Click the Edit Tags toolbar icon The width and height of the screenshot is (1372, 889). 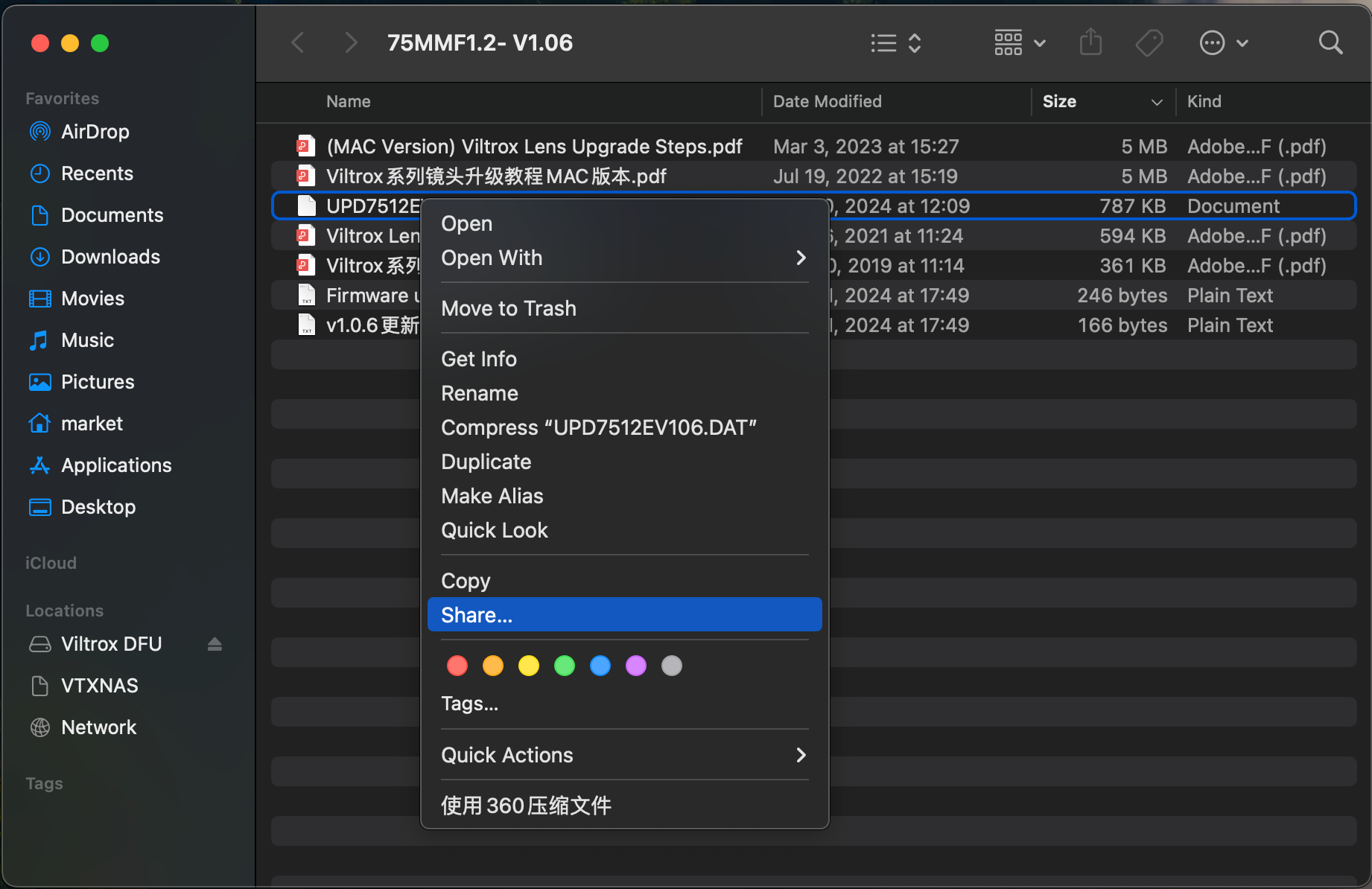pyautogui.click(x=1149, y=43)
